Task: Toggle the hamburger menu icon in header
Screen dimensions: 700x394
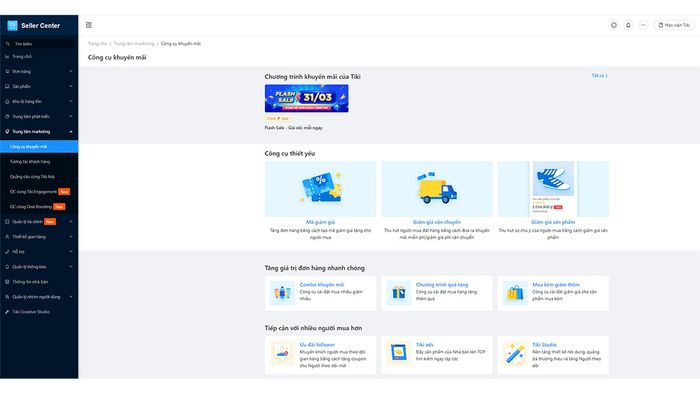Action: click(x=89, y=25)
